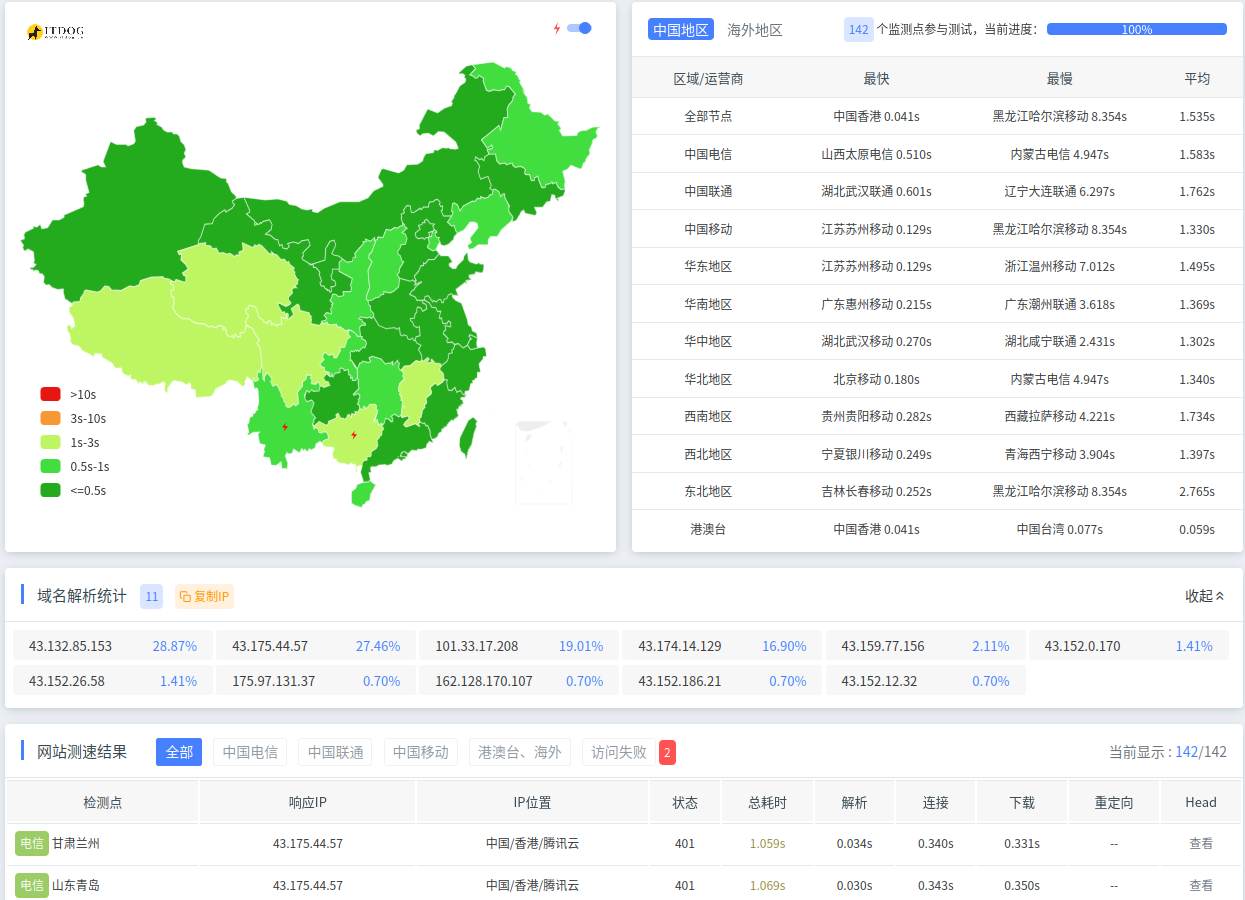The height and width of the screenshot is (900, 1245).
Task: Sort by 总耗时 column header
Action: click(x=767, y=802)
